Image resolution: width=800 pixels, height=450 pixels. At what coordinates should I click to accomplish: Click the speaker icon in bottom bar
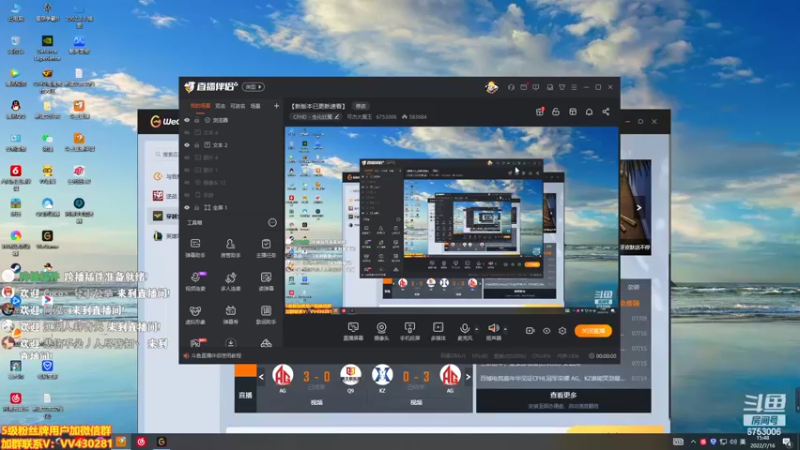click(x=493, y=329)
